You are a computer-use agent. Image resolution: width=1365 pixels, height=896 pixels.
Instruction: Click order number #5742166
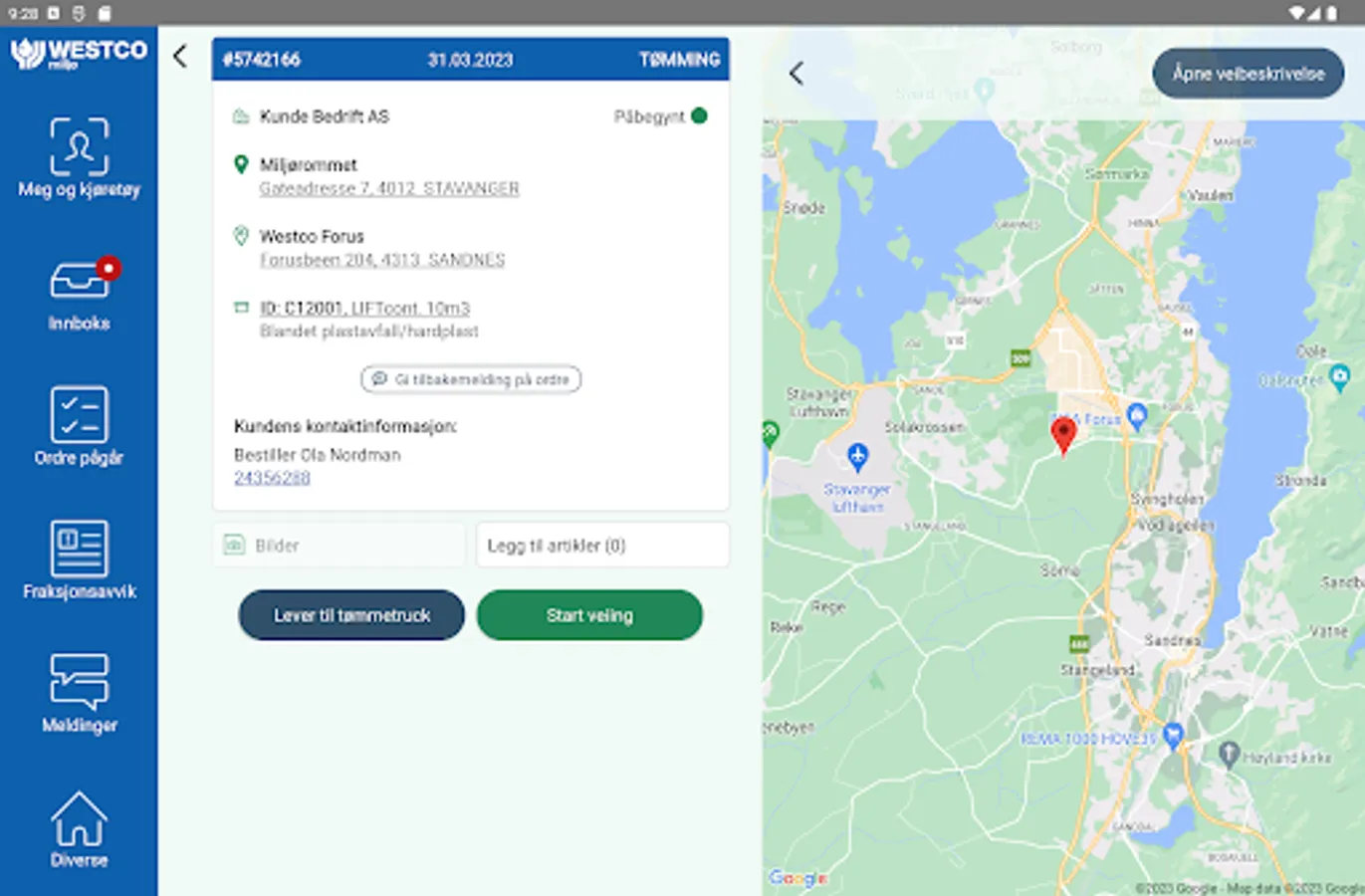click(x=261, y=60)
